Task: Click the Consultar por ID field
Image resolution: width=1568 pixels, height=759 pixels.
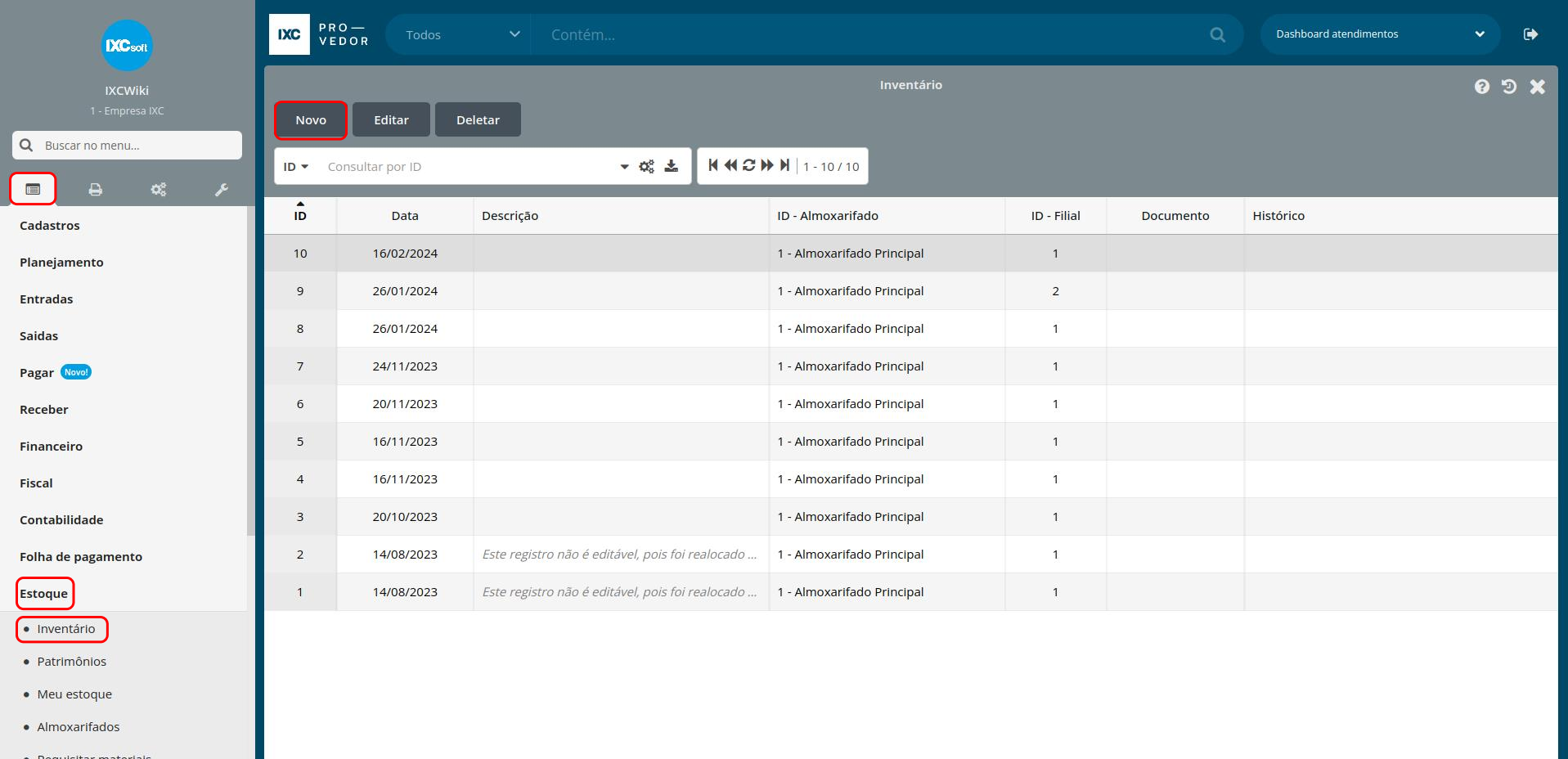Action: [x=466, y=167]
